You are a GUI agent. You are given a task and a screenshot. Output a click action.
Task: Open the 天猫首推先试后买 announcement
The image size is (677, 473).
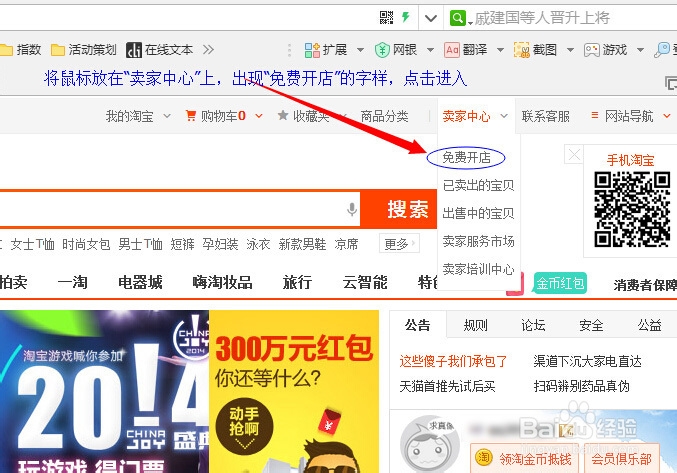[447, 386]
